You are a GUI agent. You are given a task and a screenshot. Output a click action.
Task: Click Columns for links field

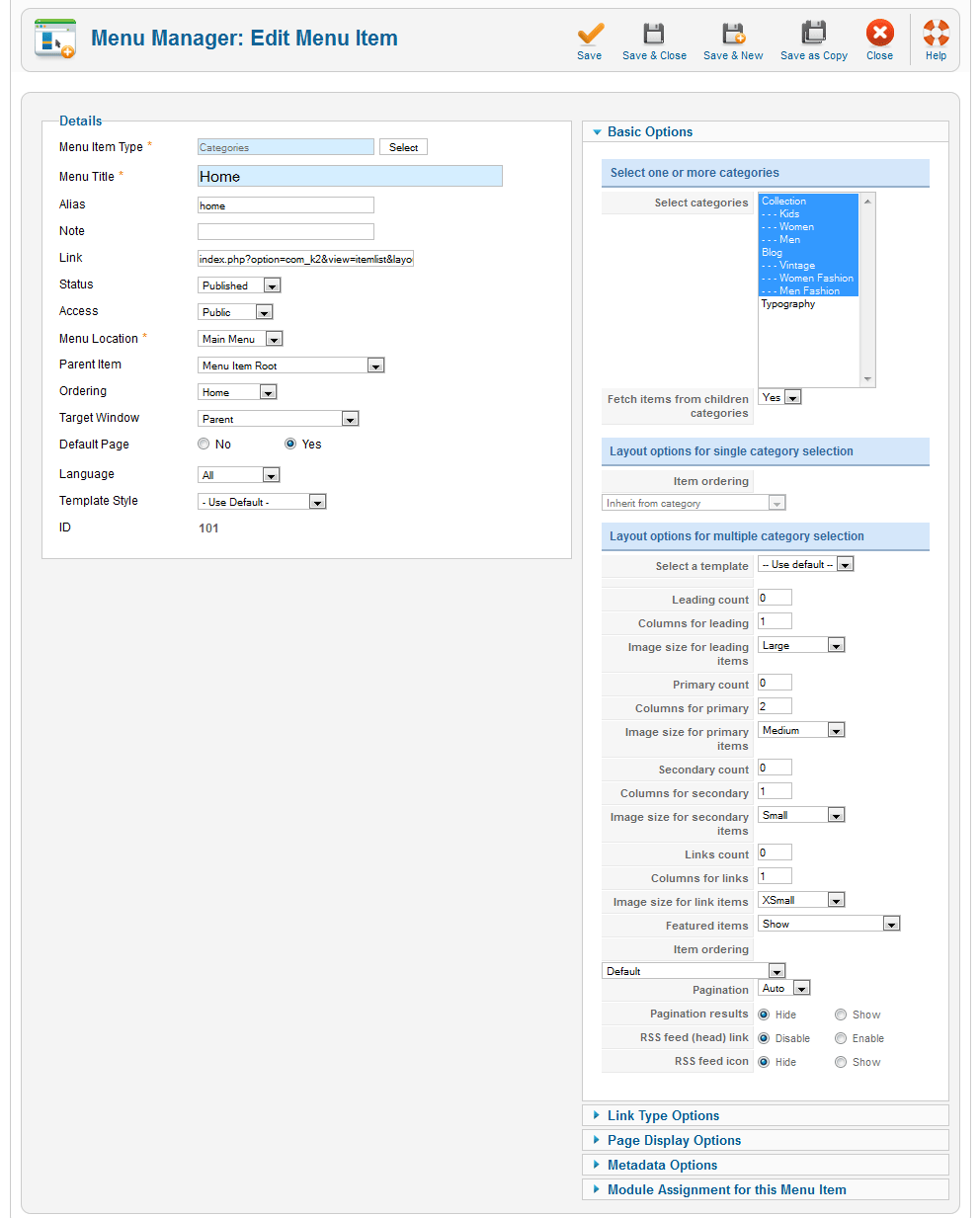pyautogui.click(x=775, y=876)
